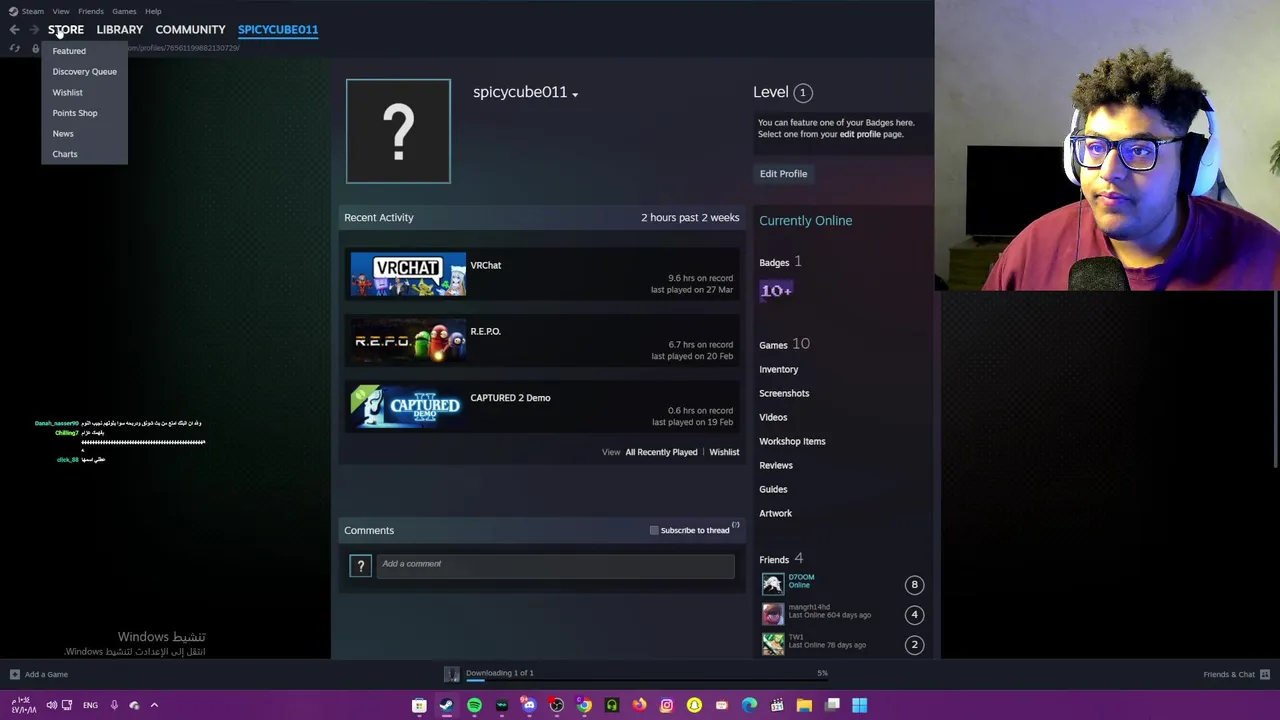Screen dimensions: 1280x720
Task: Open the Games menu
Action: tap(124, 11)
